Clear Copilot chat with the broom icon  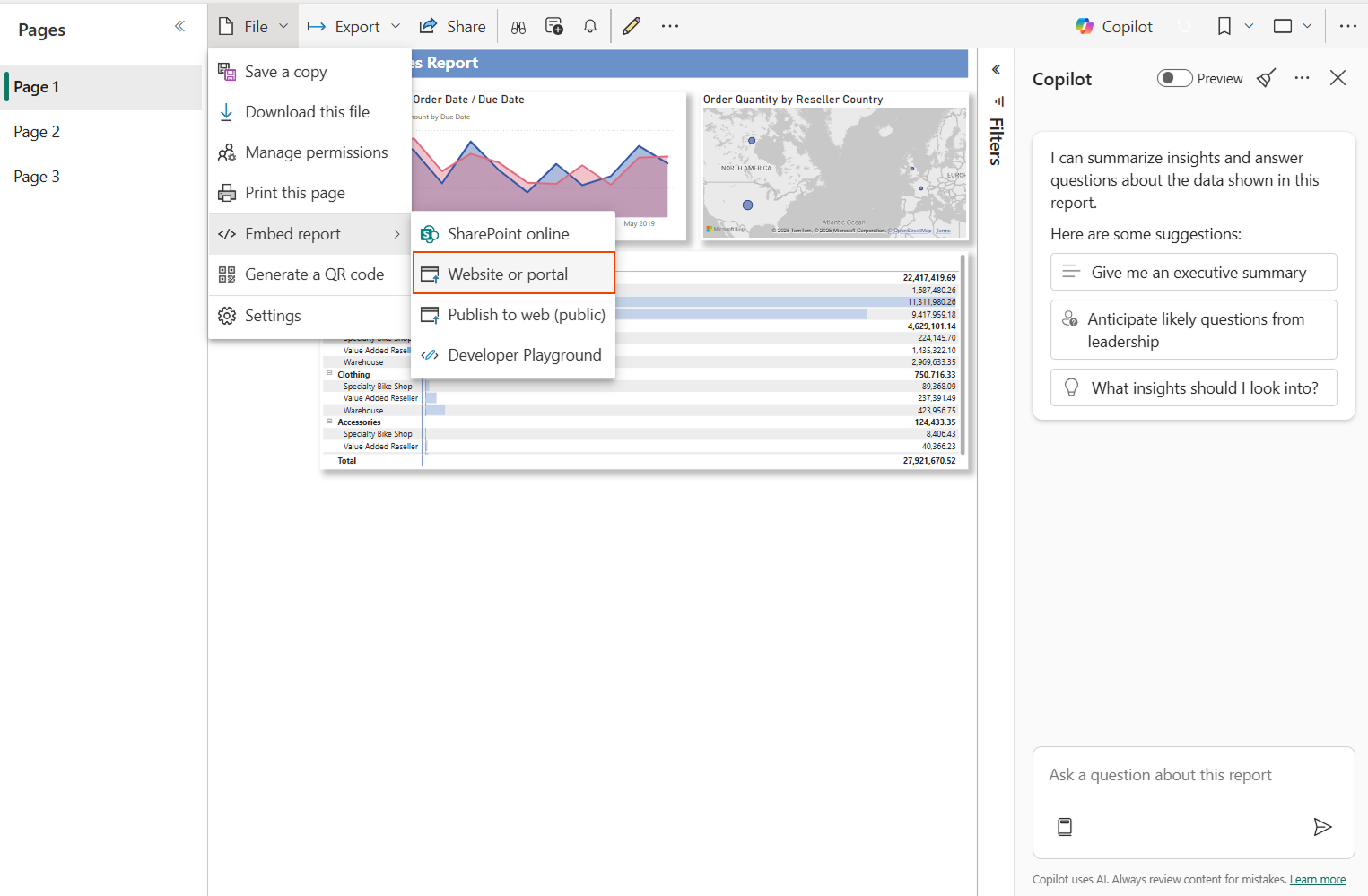point(1266,78)
